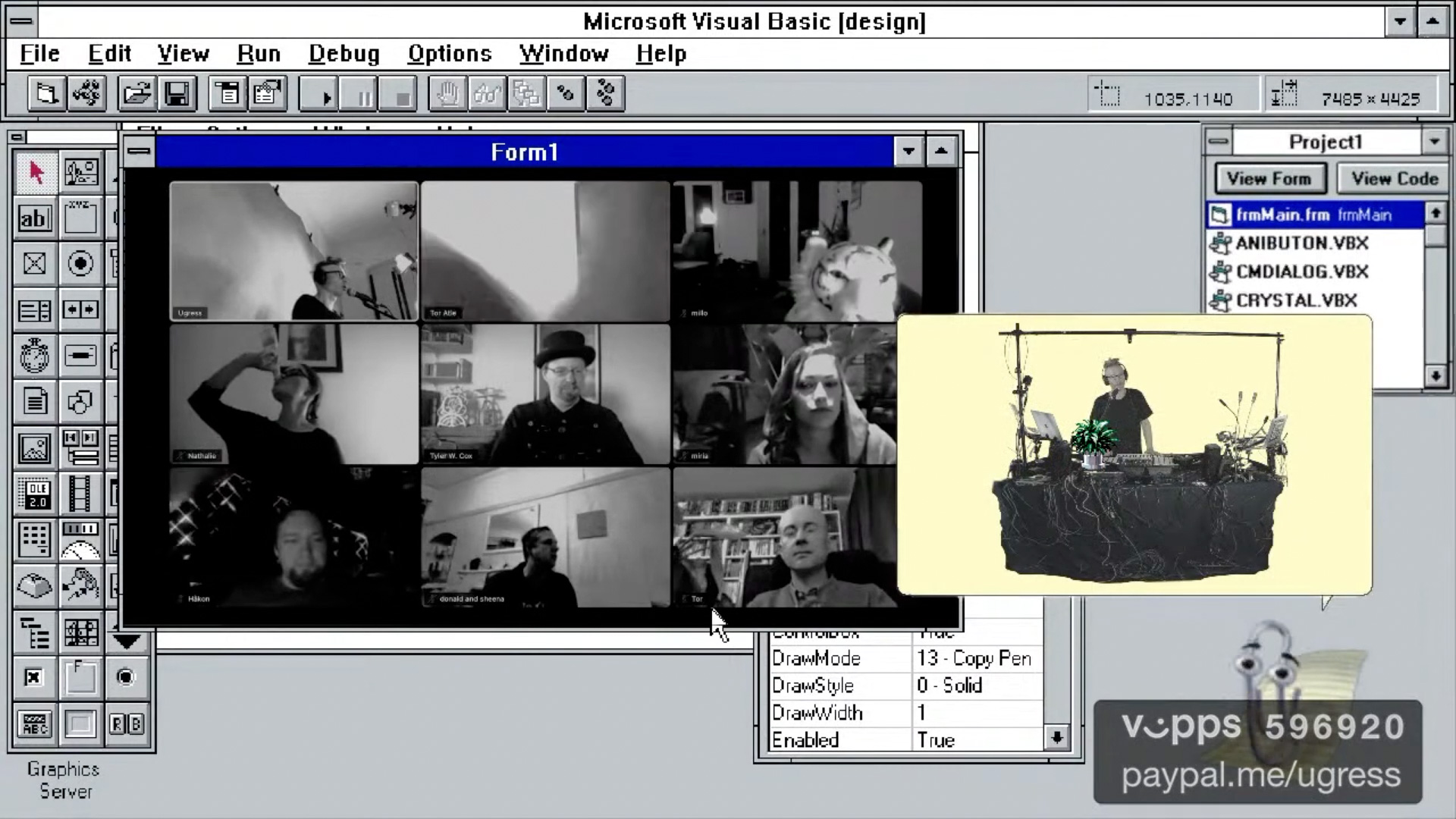
Task: Open the Run menu
Action: tap(259, 54)
